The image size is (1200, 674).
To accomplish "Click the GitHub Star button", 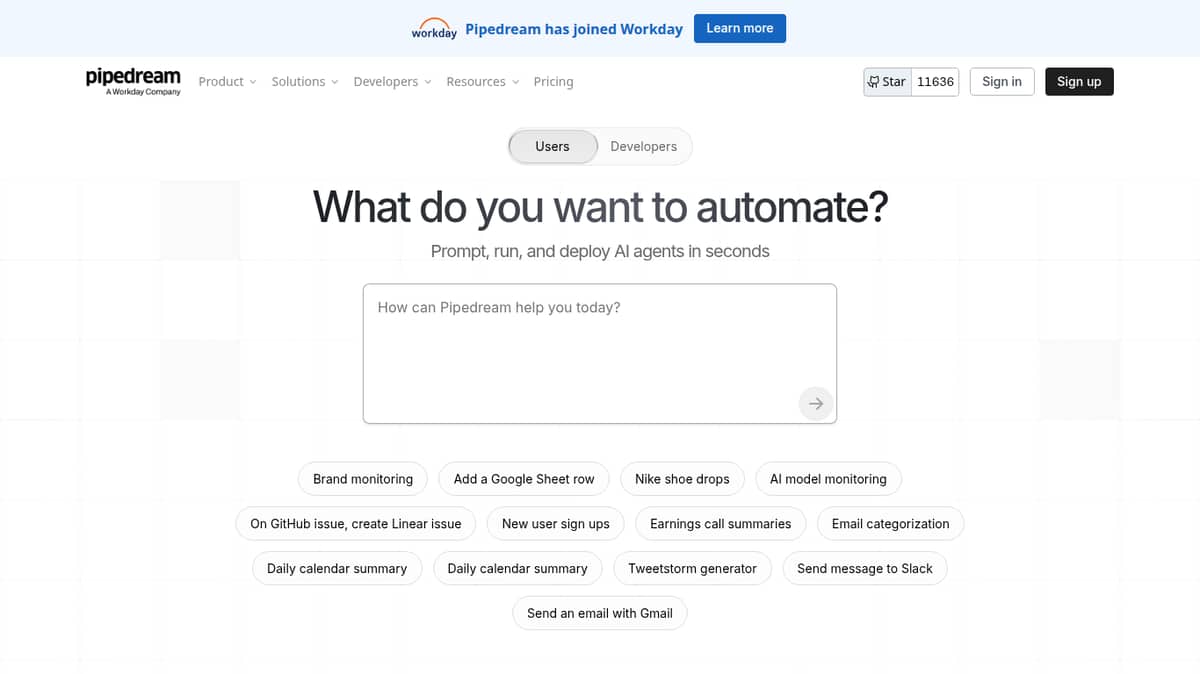I will point(887,82).
